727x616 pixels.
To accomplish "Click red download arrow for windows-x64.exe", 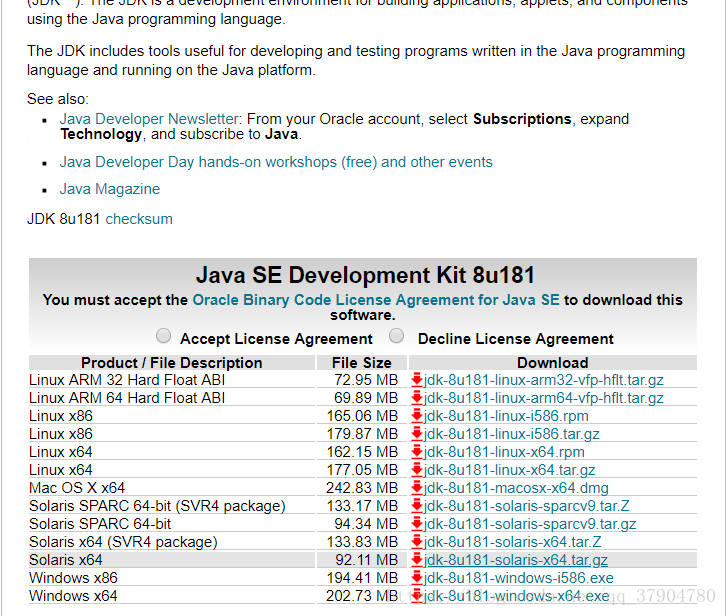I will 417,596.
